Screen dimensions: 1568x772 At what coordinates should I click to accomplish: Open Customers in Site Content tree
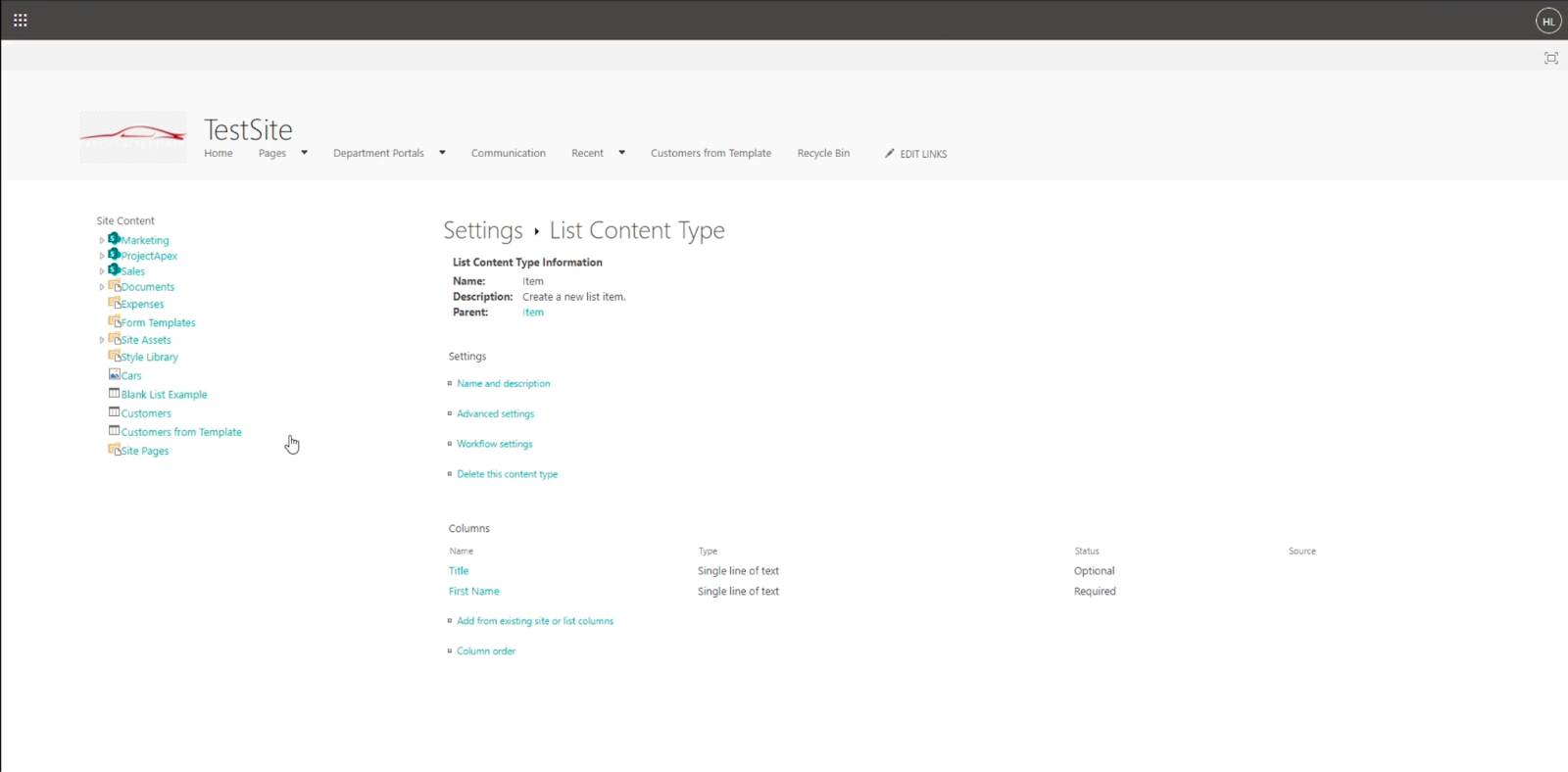click(x=146, y=412)
